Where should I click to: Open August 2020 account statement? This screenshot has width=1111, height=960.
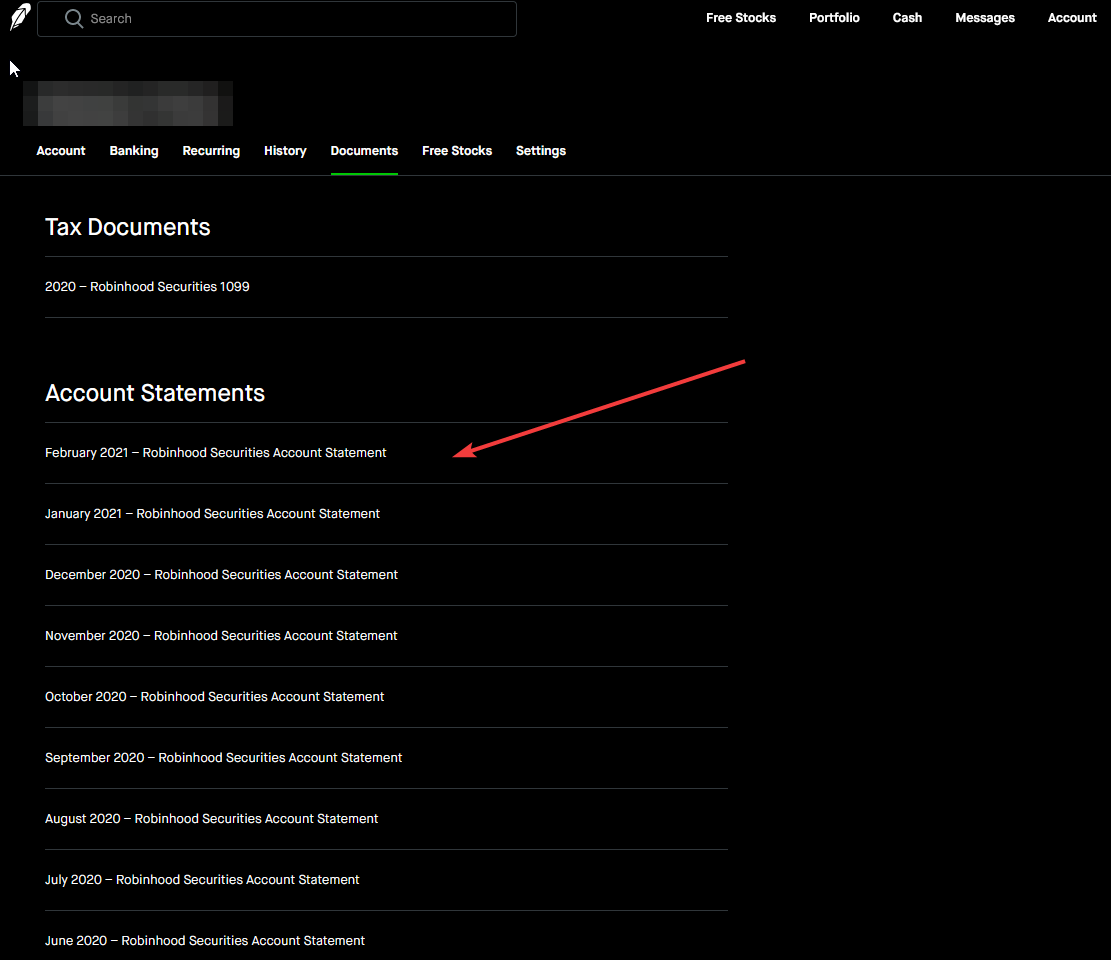pos(211,818)
